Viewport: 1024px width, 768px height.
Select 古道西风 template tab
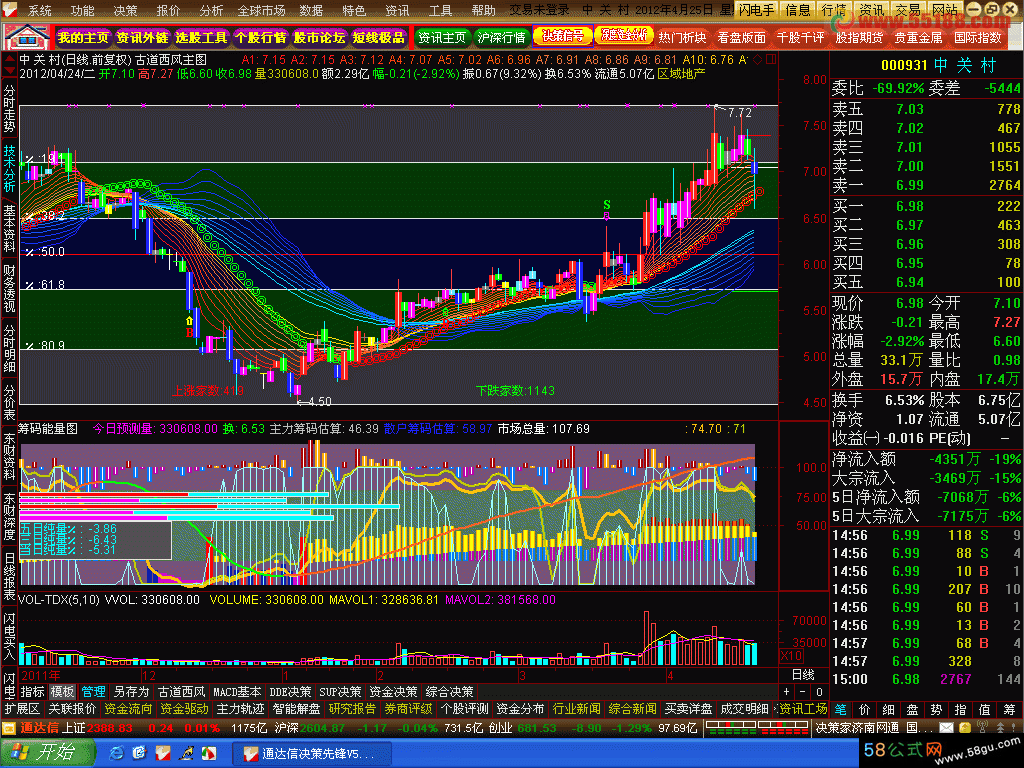(182, 692)
